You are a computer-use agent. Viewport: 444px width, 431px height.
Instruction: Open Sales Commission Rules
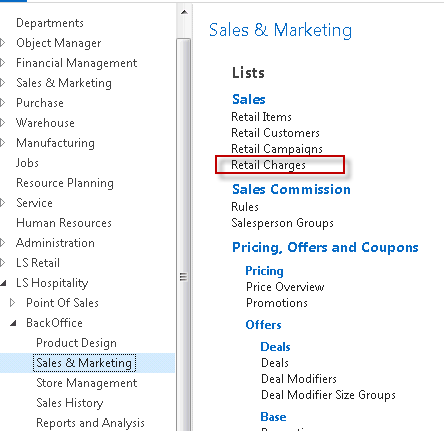click(245, 207)
